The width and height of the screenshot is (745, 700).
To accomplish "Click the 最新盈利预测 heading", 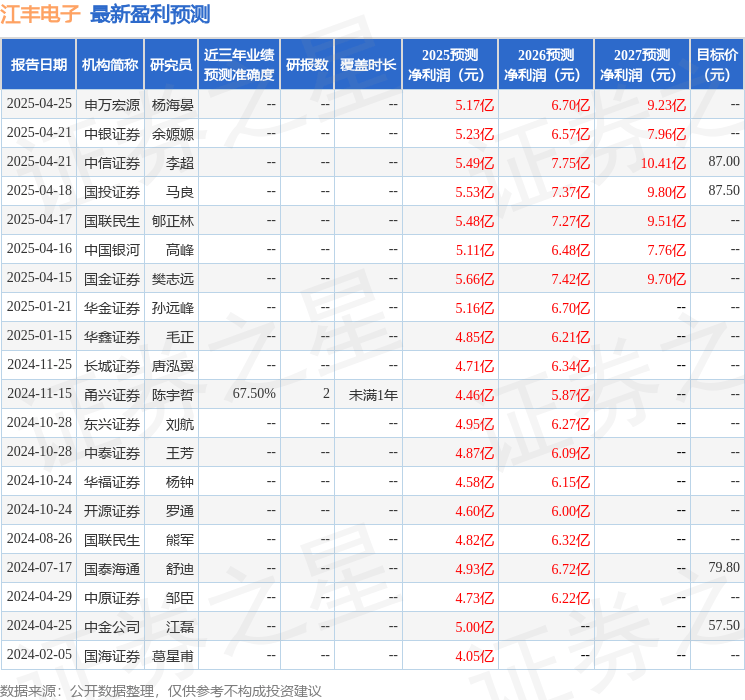I will tap(150, 14).
